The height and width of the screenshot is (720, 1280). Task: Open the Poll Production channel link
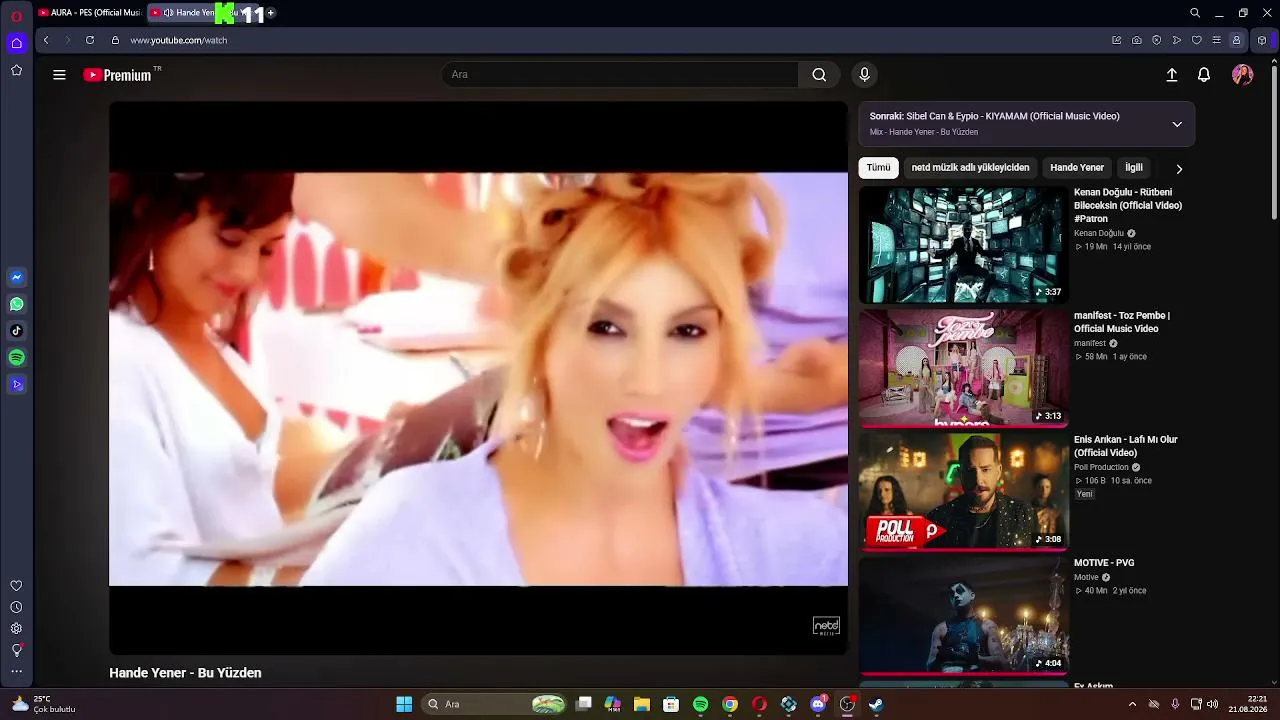(x=1101, y=467)
